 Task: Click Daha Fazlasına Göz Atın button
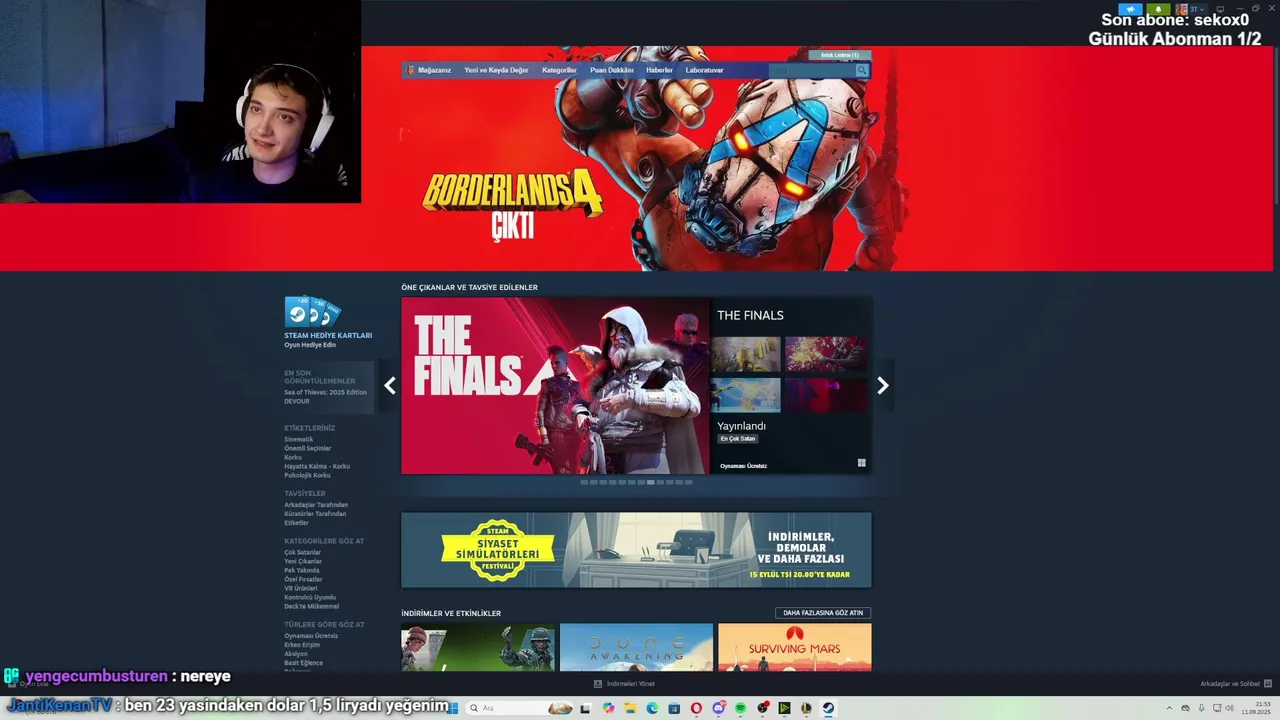(x=823, y=613)
